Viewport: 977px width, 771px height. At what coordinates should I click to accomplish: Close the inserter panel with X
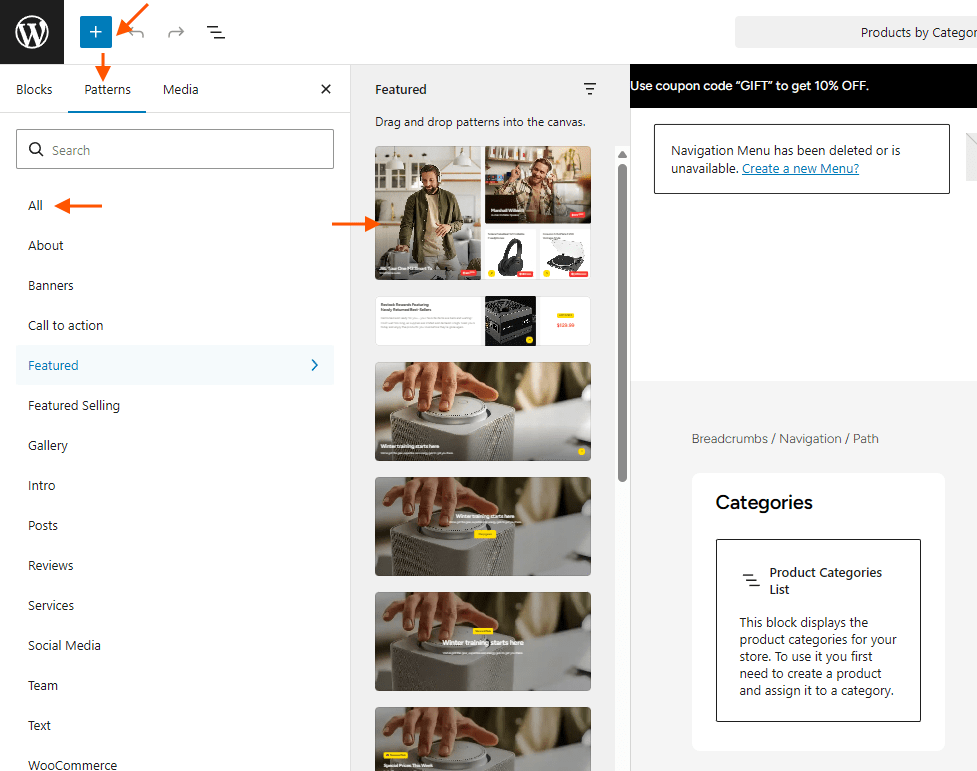coord(325,89)
